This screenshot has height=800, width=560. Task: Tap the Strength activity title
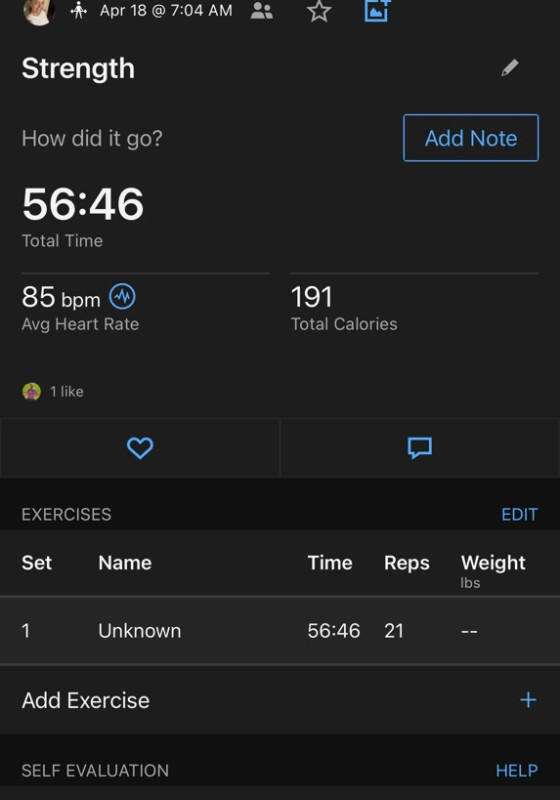pyautogui.click(x=78, y=68)
